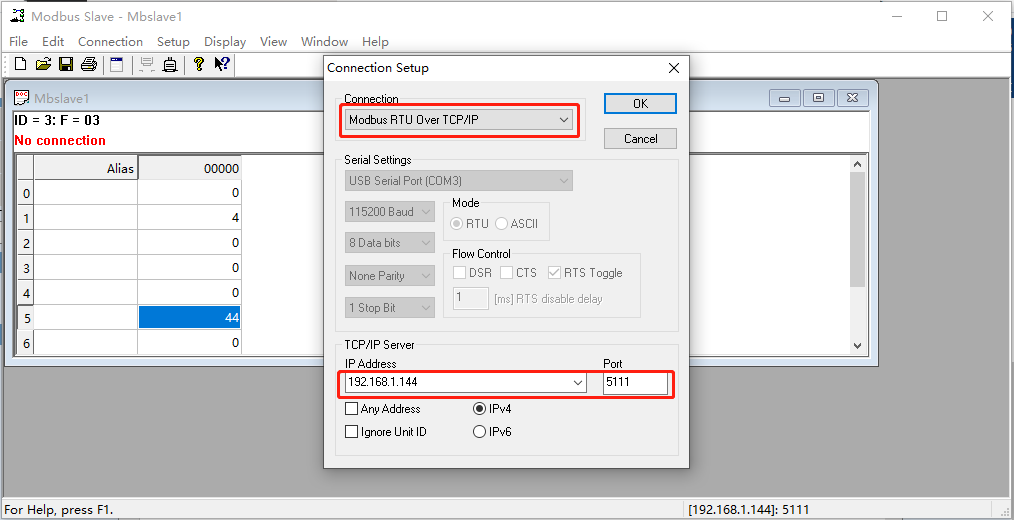Image resolution: width=1014 pixels, height=520 pixels.
Task: Click the Open file folder icon
Action: [x=43, y=65]
